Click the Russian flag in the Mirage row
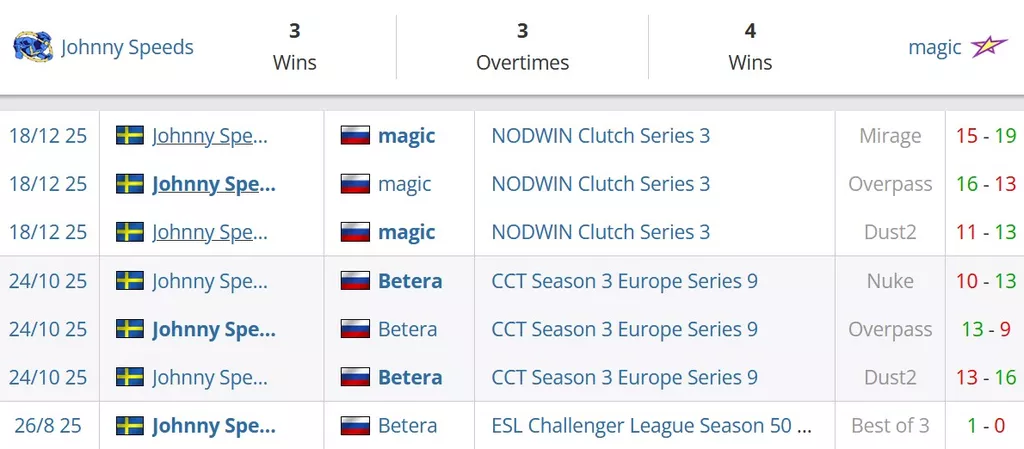Screen dimensions: 1024x449 [x=356, y=136]
